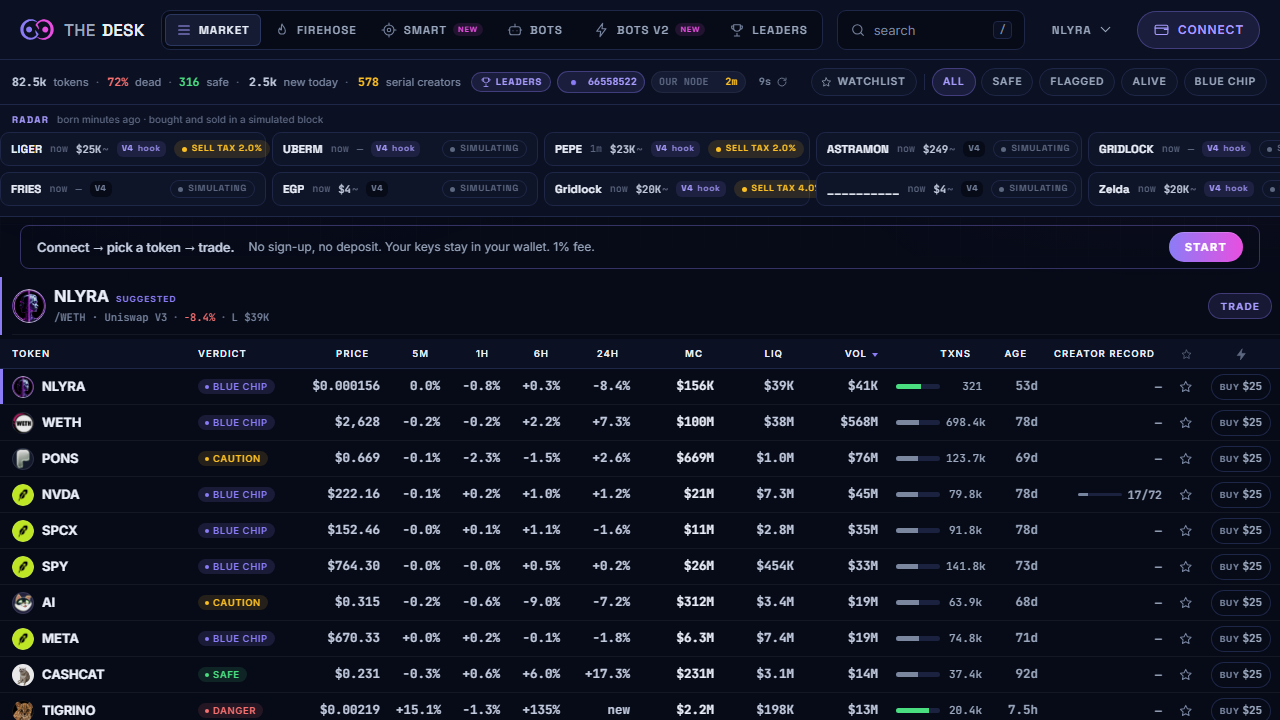Screen dimensions: 1280x720
Task: Click into the search field
Action: coord(930,30)
